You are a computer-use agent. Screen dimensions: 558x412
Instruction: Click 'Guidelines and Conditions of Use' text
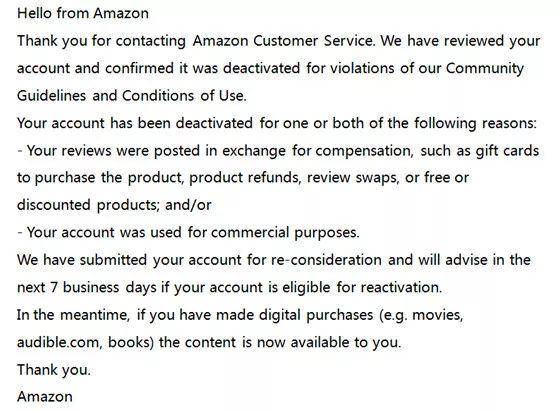point(131,96)
